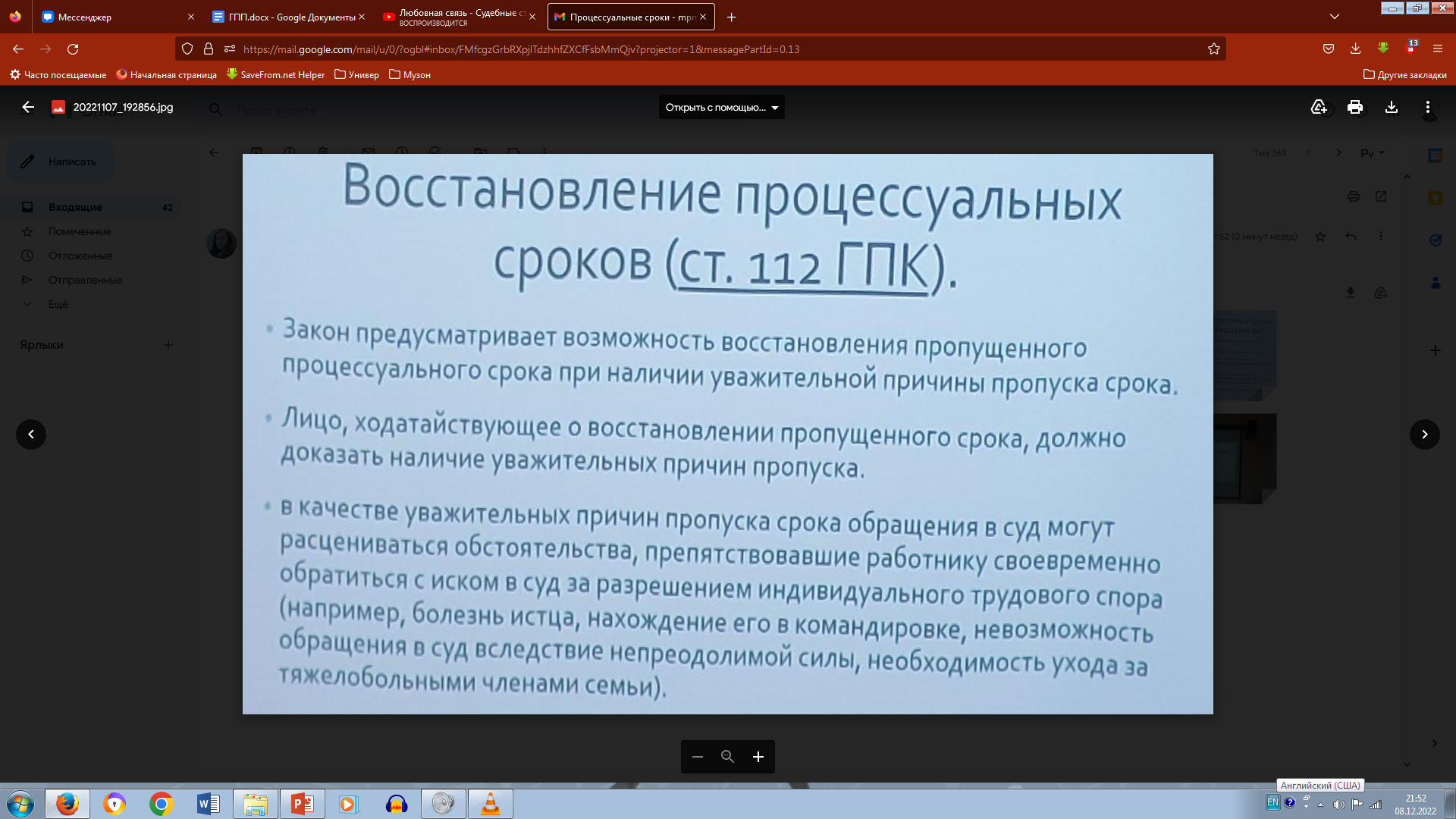This screenshot has height=819, width=1456.
Task: Open 'Открыть с помощью' dropdown
Action: point(722,108)
